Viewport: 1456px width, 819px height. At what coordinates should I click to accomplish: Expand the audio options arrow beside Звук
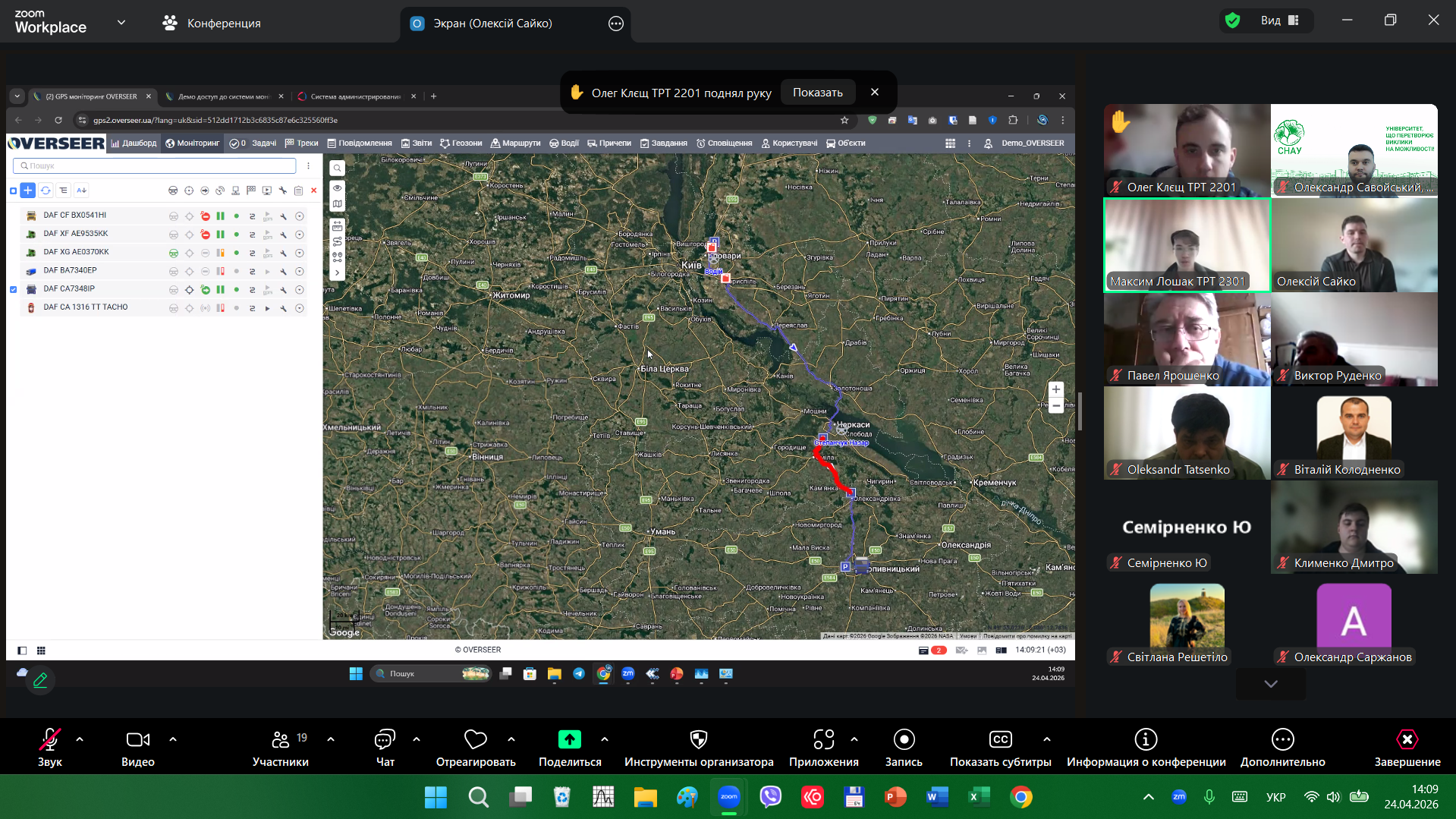coord(80,739)
